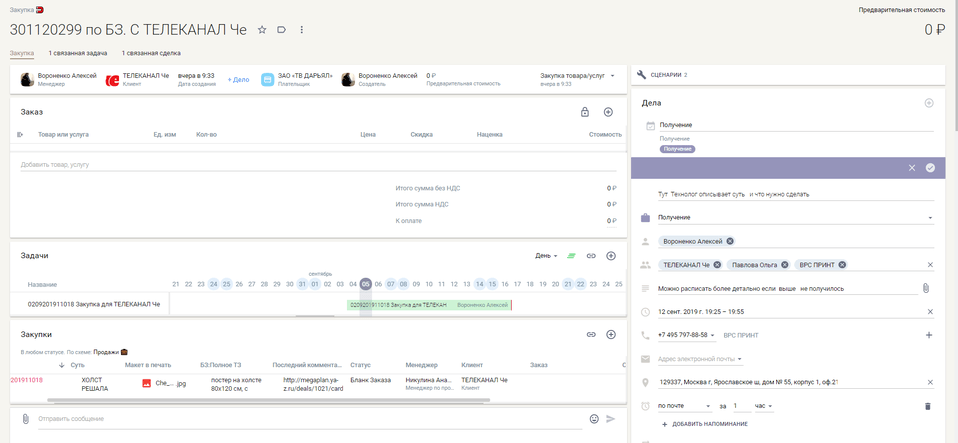Attach file with paperclip in message box
Image resolution: width=958 pixels, height=443 pixels.
point(26,419)
